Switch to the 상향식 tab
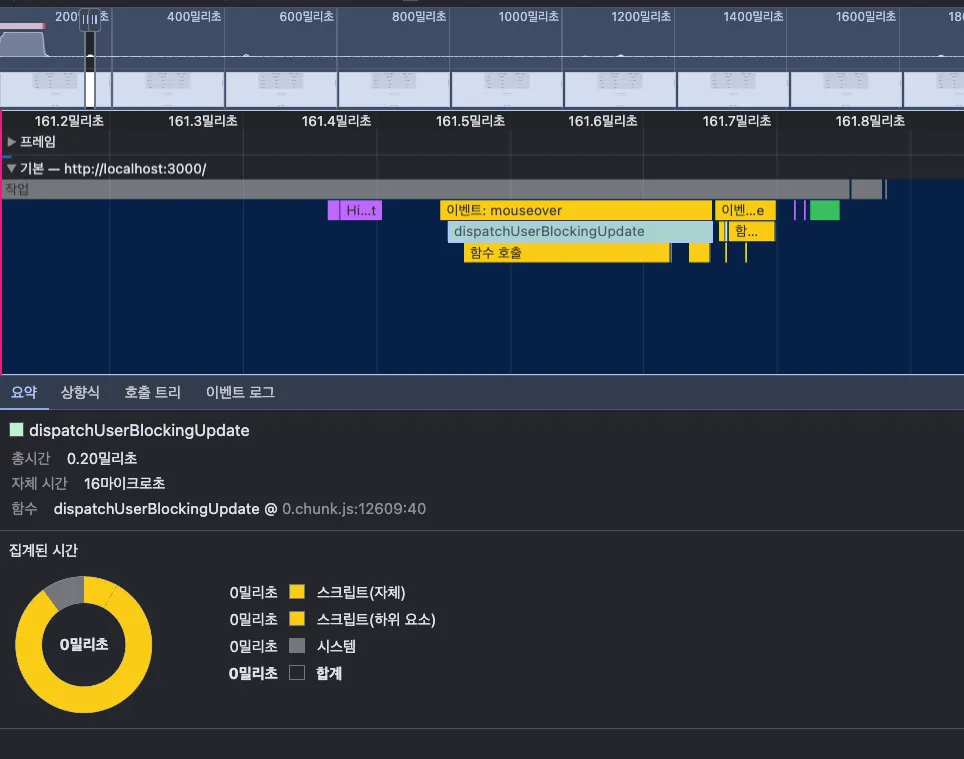 80,393
